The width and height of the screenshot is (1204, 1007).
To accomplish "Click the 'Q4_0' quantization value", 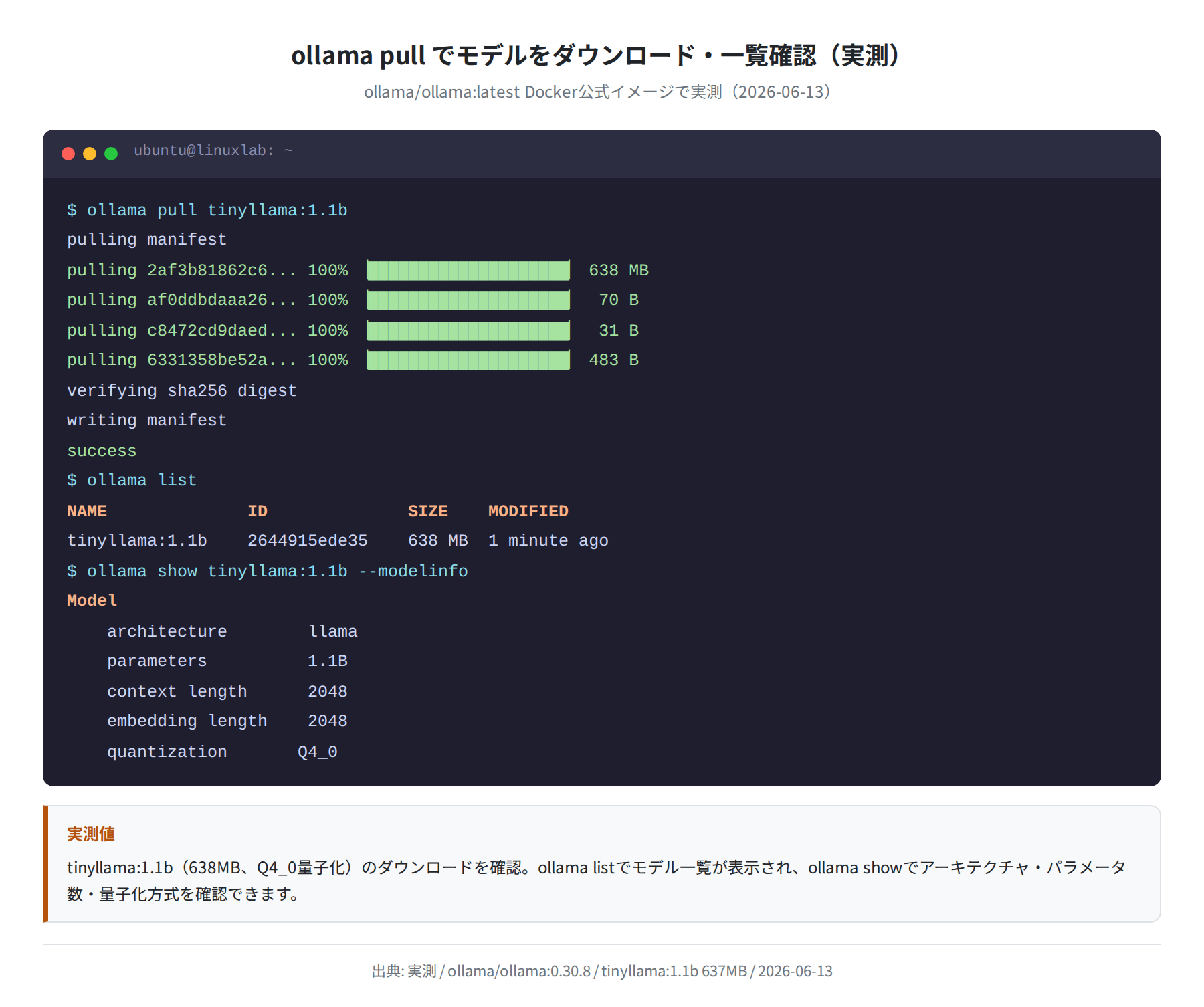I will [318, 752].
